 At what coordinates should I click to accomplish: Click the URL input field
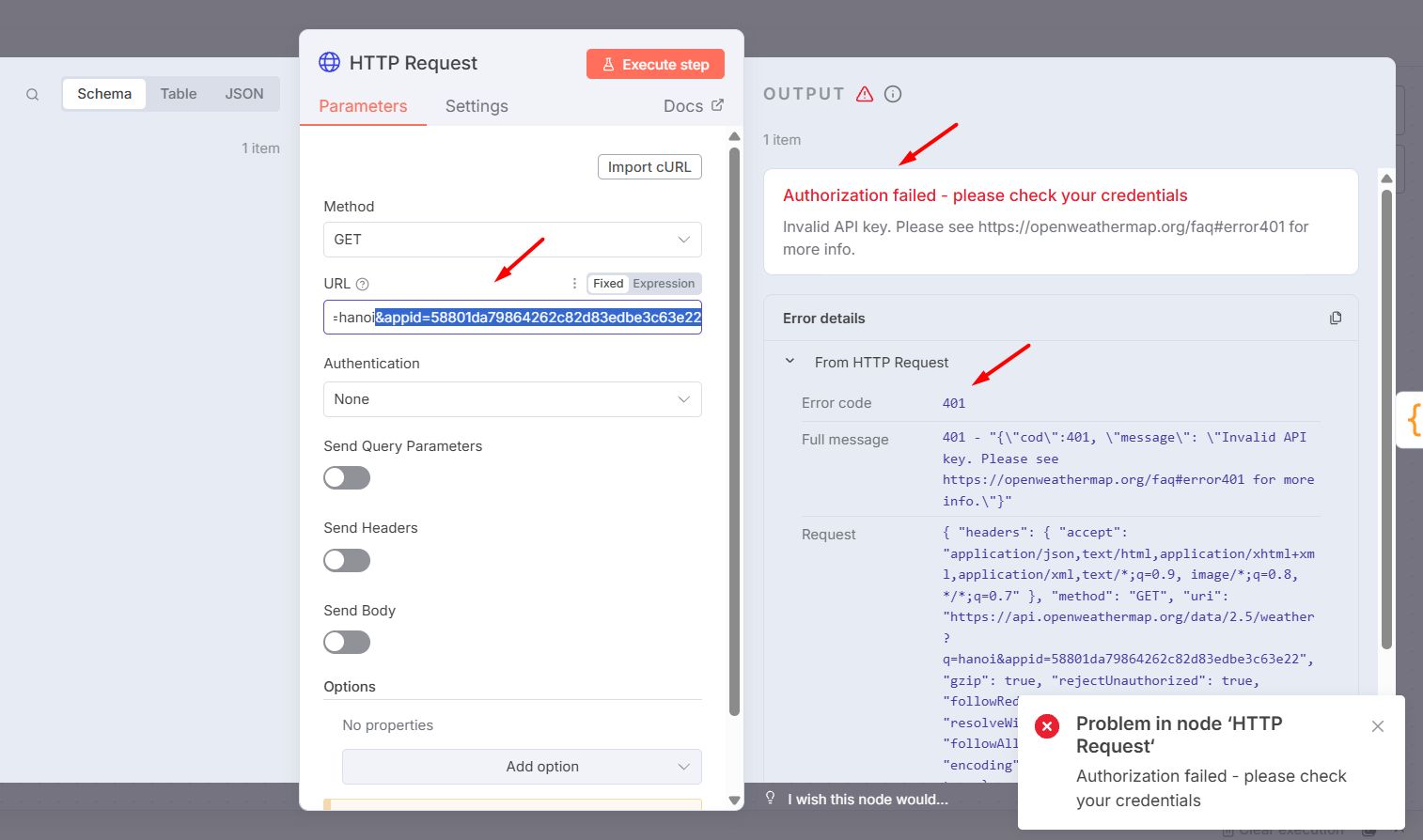coord(512,318)
